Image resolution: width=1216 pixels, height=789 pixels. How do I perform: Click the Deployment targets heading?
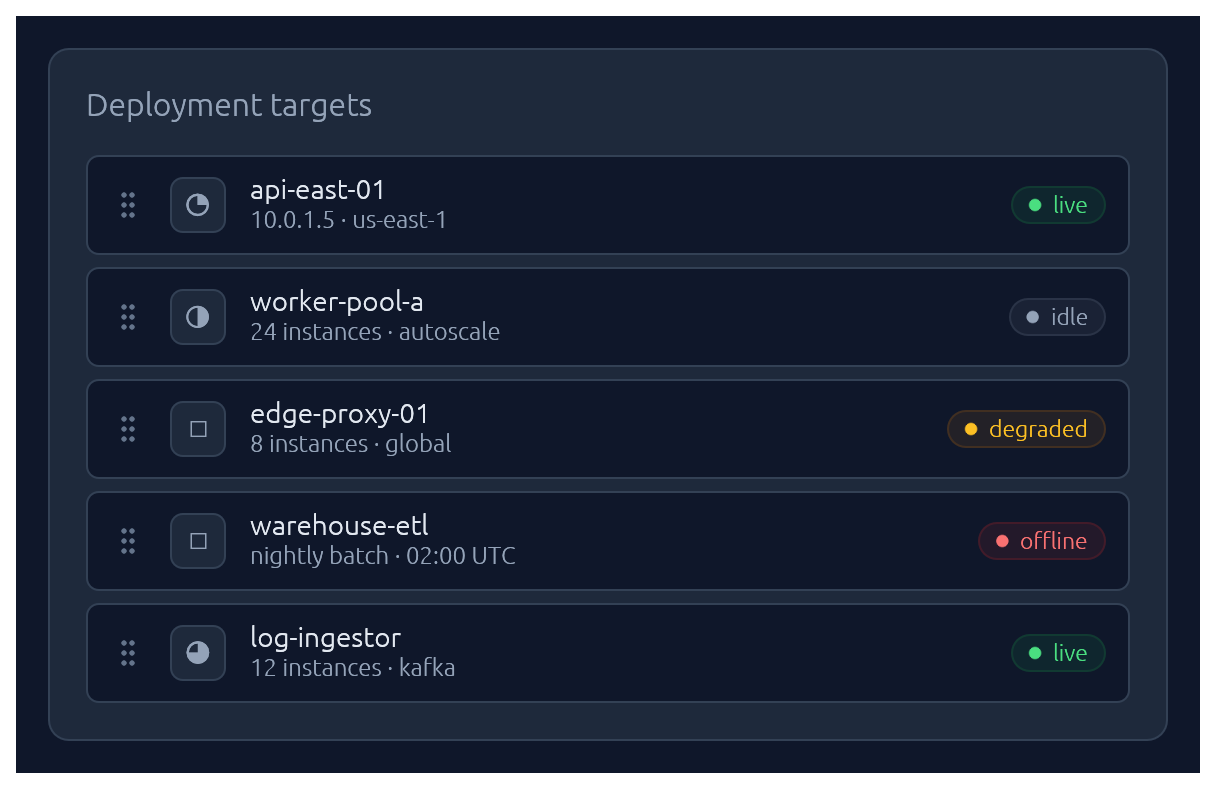229,105
